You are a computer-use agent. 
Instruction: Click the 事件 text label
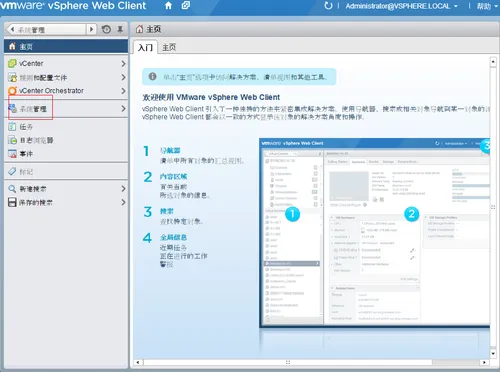[26, 154]
